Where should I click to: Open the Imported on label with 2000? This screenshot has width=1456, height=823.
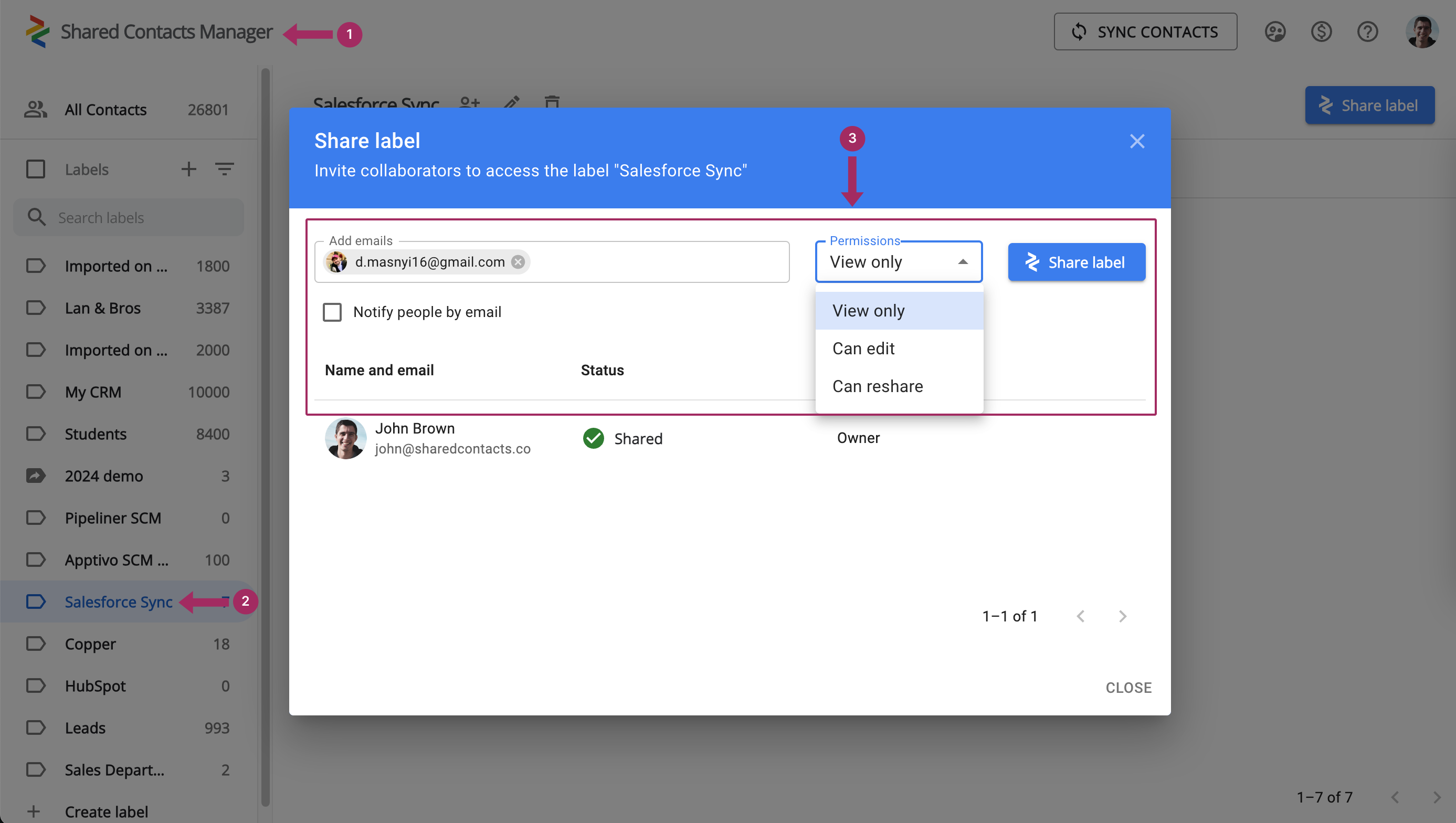point(129,350)
